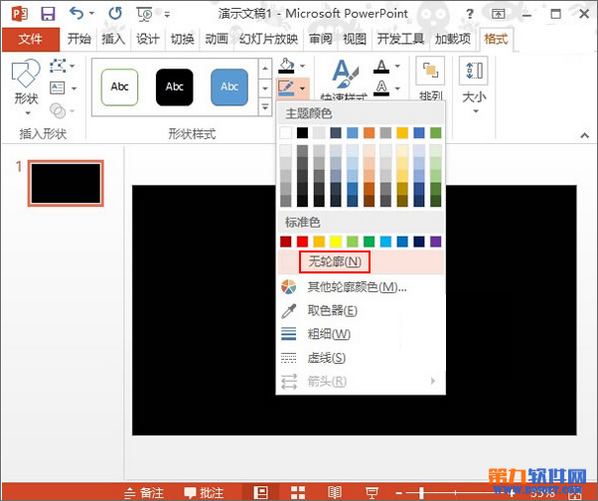598x501 pixels.
Task: Click the Text Box icon
Action: click(x=57, y=88)
